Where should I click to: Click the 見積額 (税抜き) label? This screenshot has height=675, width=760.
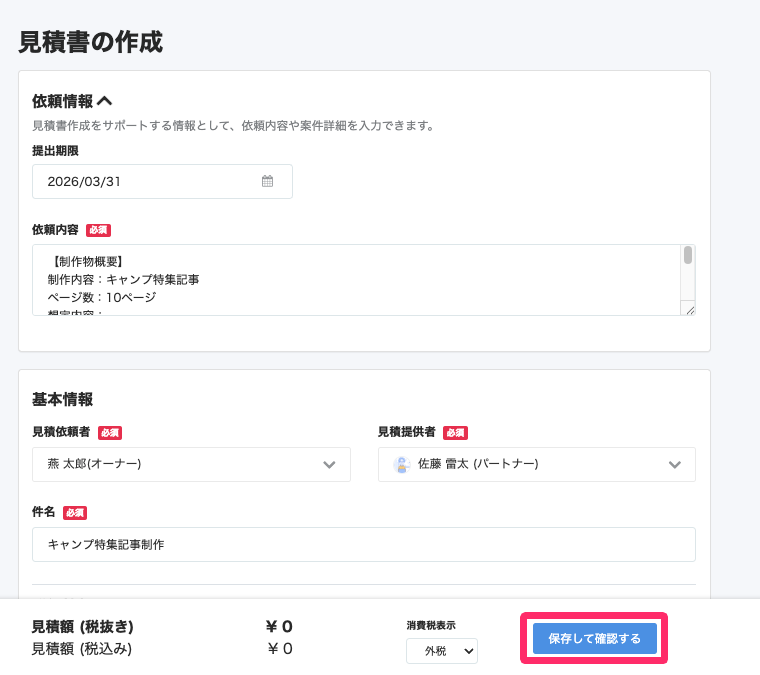point(82,627)
